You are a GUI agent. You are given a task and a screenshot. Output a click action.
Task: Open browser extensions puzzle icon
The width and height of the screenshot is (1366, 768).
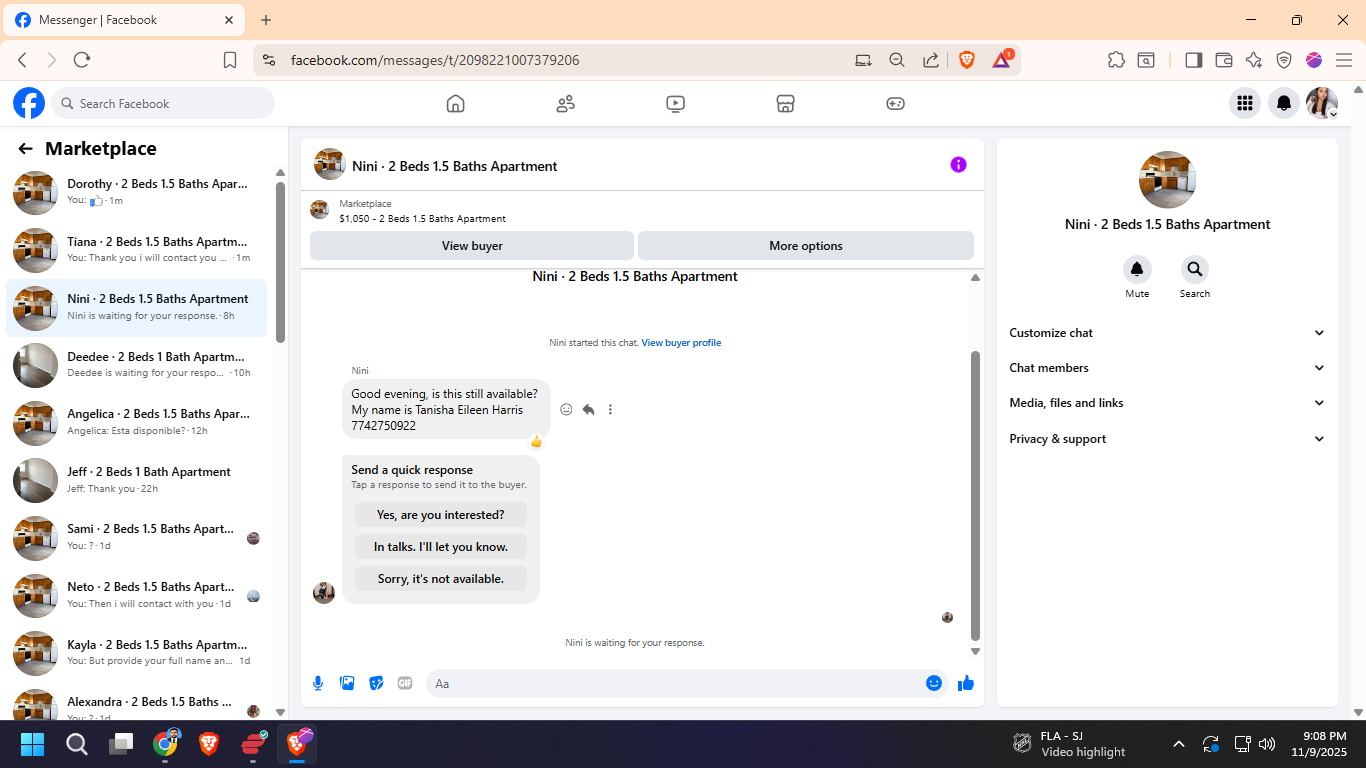point(1116,60)
